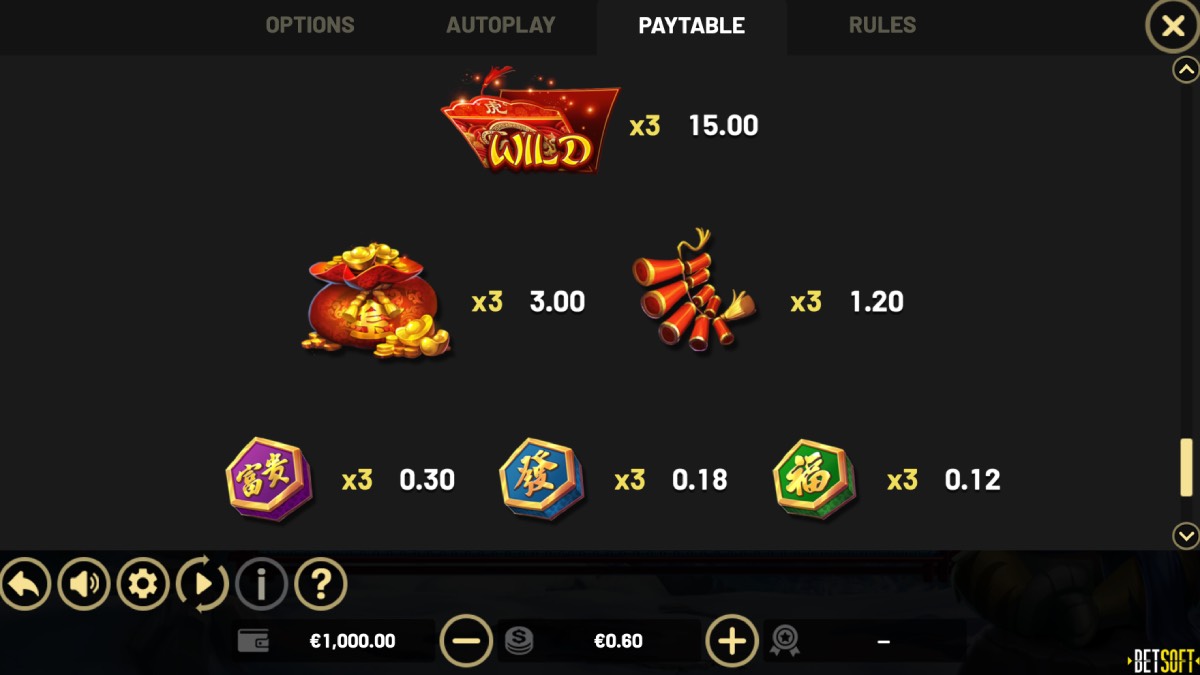
Task: Click the scroll down chevron arrow
Action: pyautogui.click(x=1186, y=536)
